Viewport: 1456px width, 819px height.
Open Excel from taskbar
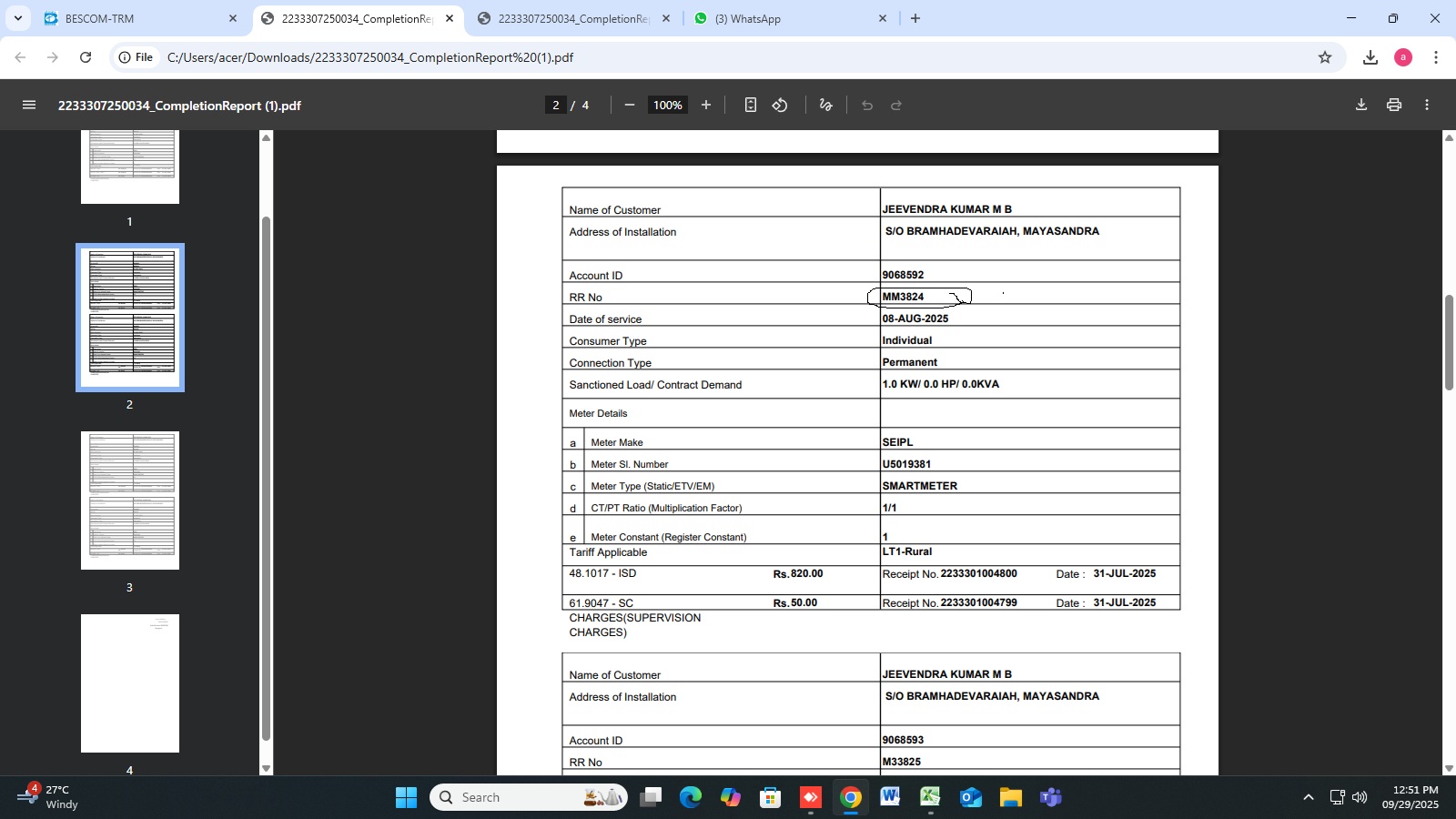pos(929,797)
